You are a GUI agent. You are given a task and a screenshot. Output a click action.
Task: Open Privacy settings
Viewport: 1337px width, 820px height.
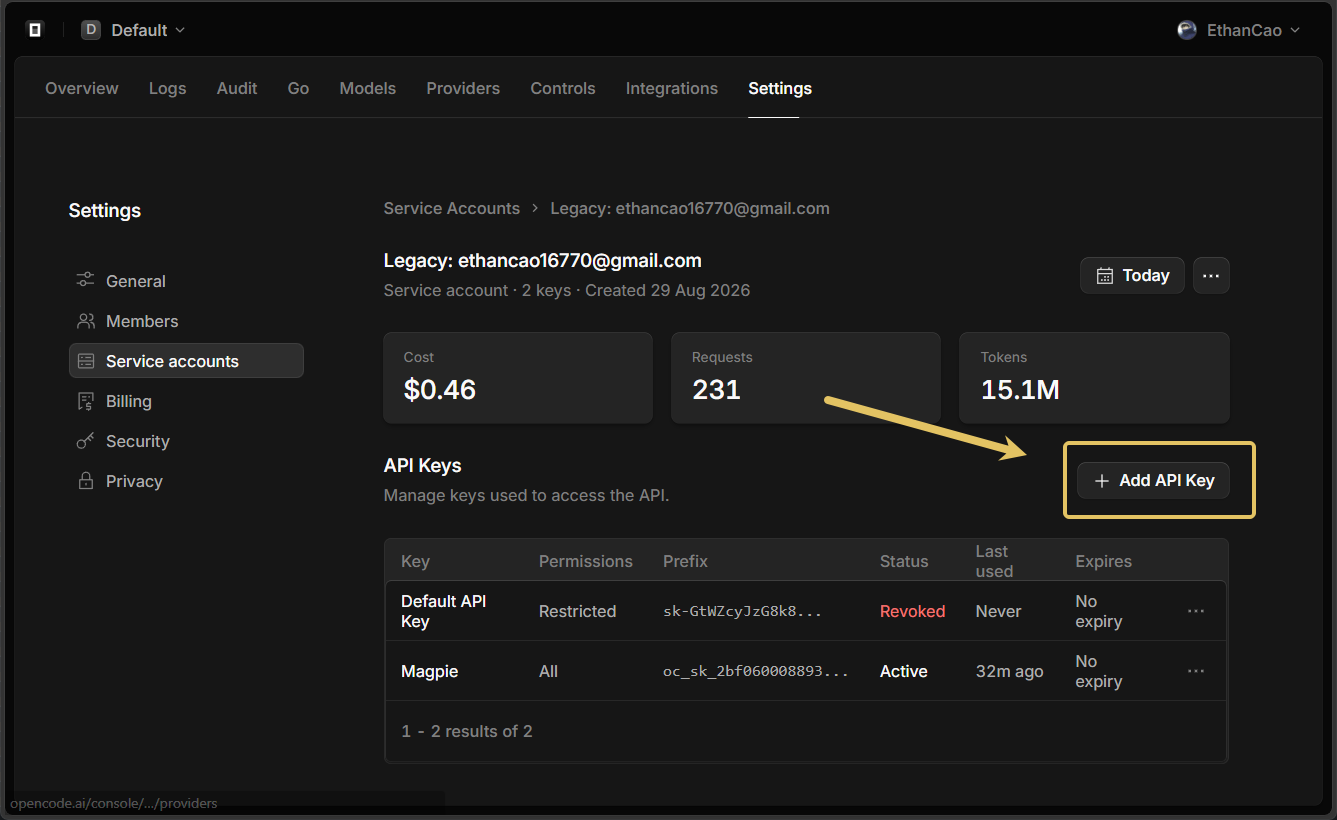[186, 481]
